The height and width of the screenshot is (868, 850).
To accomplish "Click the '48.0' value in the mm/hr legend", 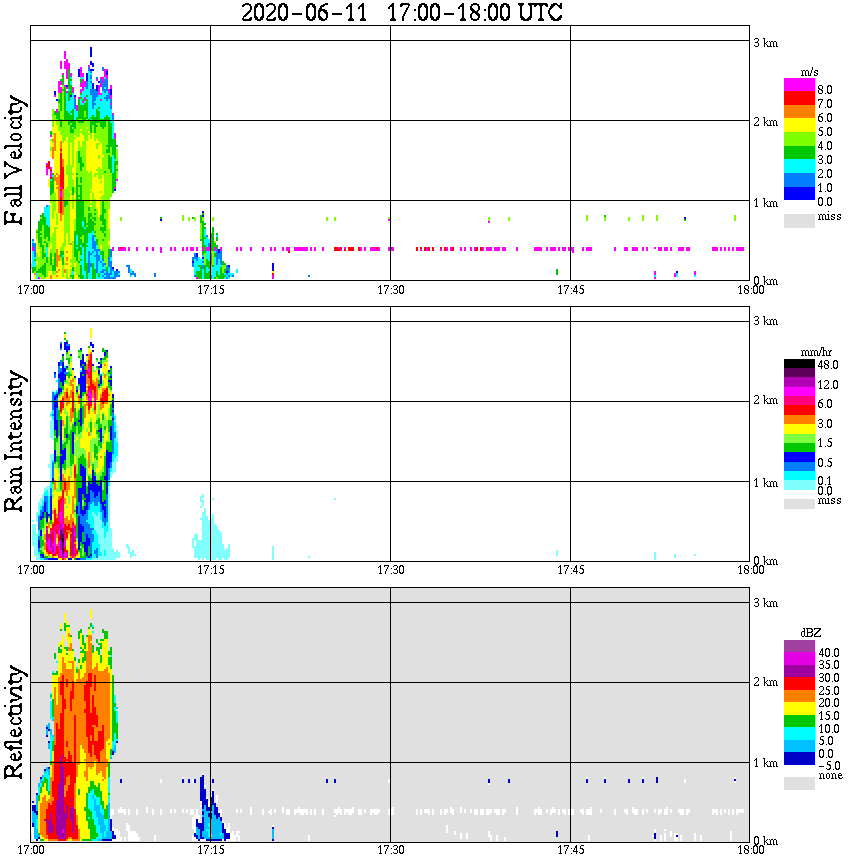I will click(x=828, y=365).
